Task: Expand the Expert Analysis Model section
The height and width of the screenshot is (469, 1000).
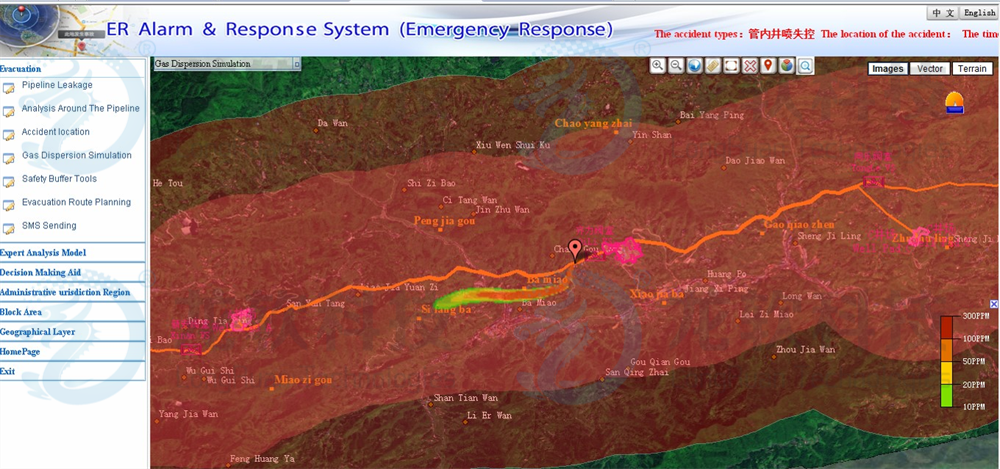Action: pyautogui.click(x=43, y=253)
